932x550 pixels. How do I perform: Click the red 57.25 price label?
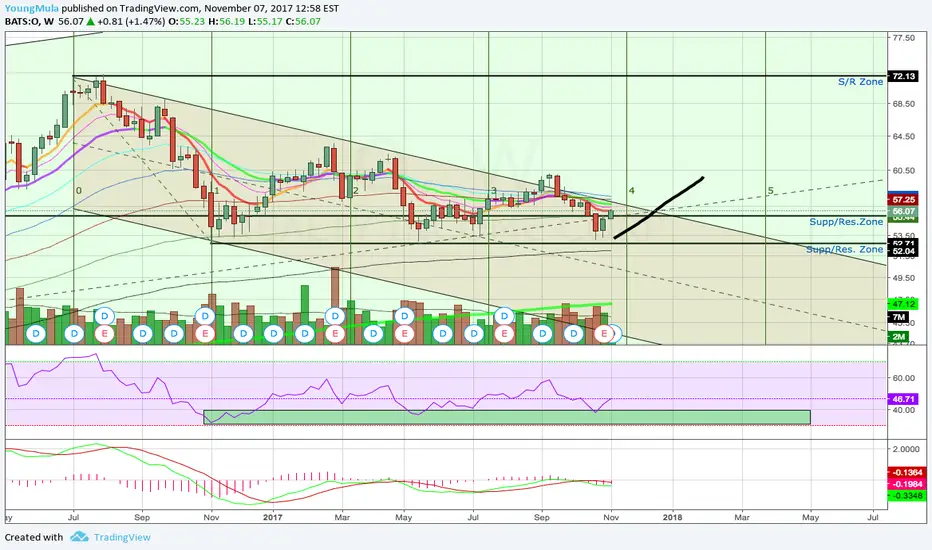click(x=903, y=200)
